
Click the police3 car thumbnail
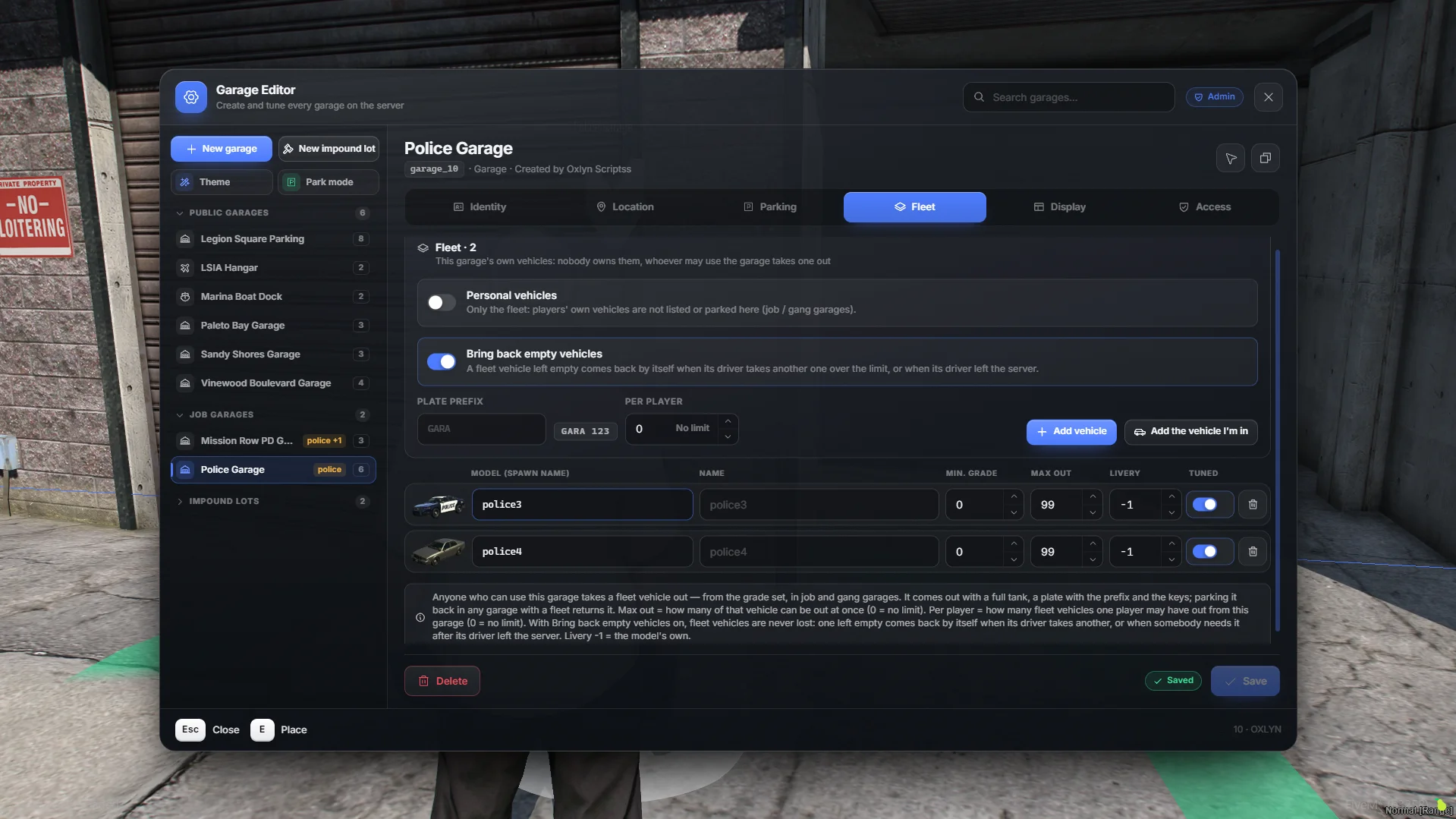[x=439, y=505]
